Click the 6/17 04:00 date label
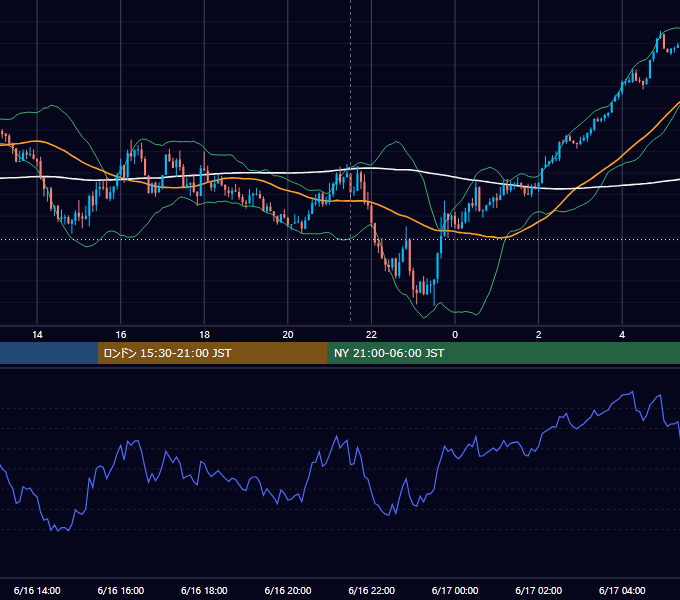 pos(622,590)
